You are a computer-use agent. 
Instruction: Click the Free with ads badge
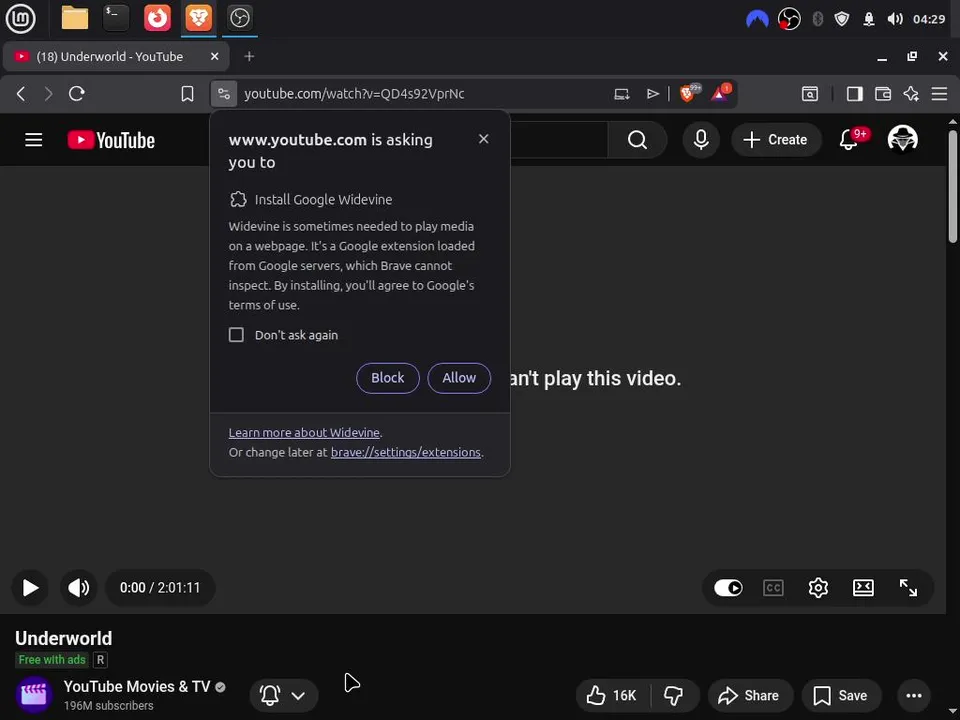tap(52, 659)
